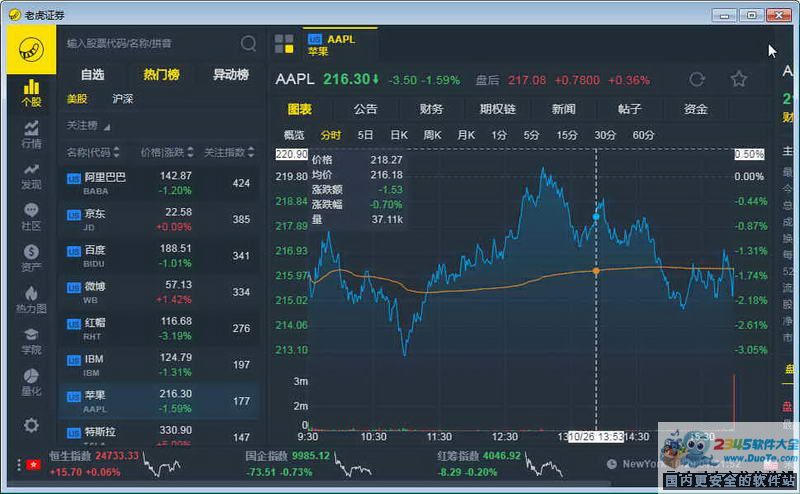Click the blue price crosshair dot
Viewport: 800px width, 494px height.
596,217
